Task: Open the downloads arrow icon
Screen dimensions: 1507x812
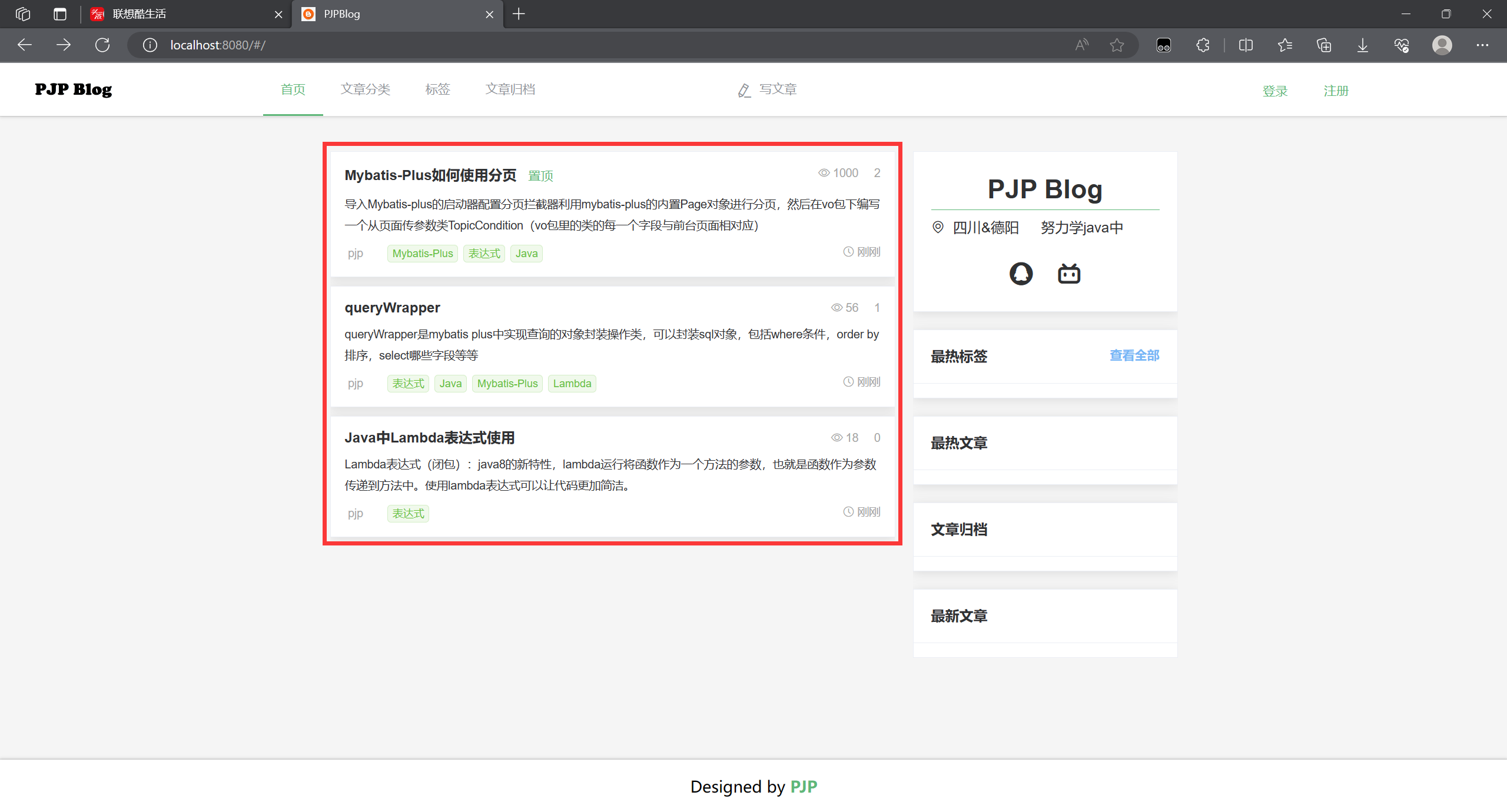Action: 1362,45
